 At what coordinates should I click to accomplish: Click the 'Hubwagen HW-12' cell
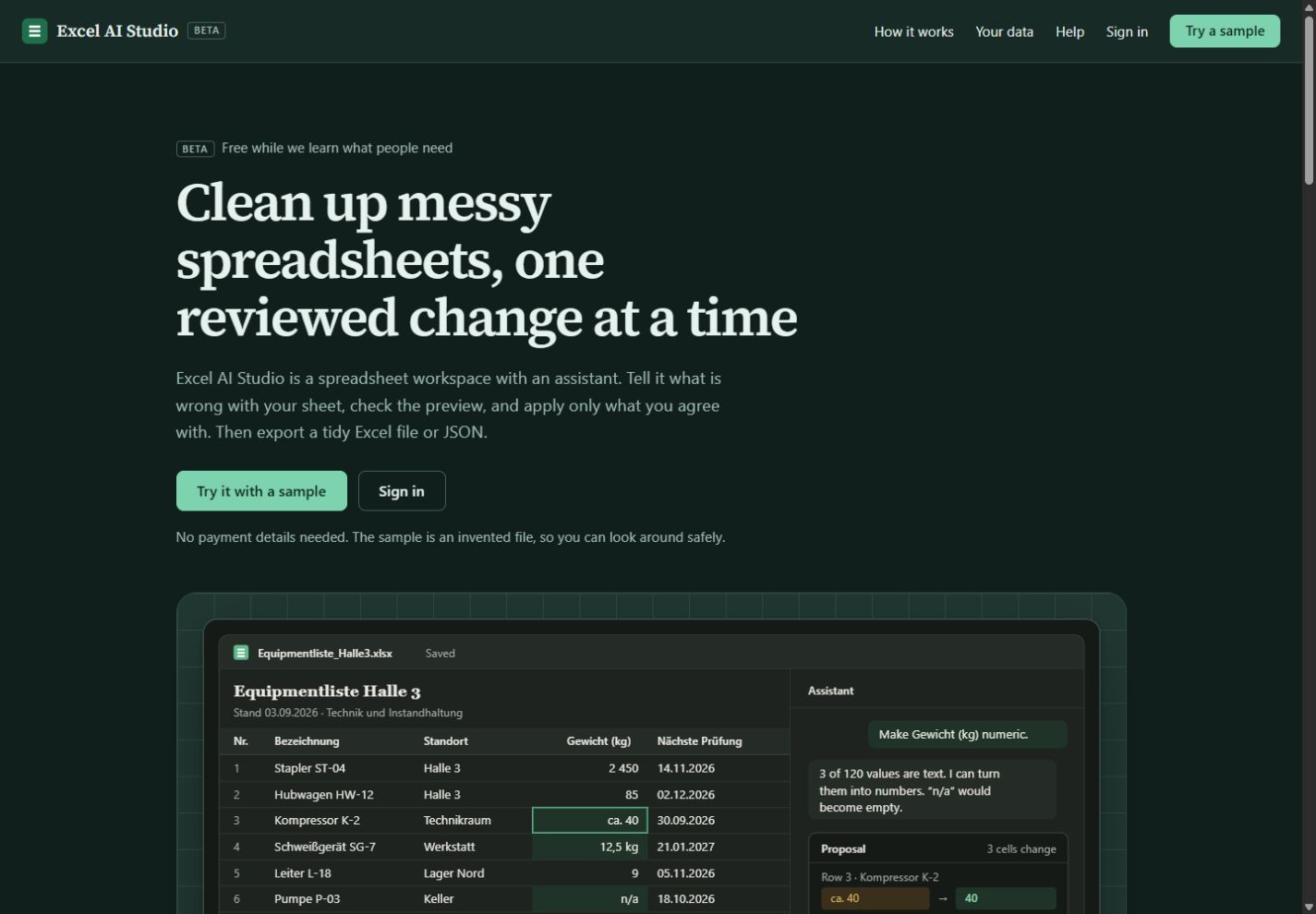pos(324,794)
